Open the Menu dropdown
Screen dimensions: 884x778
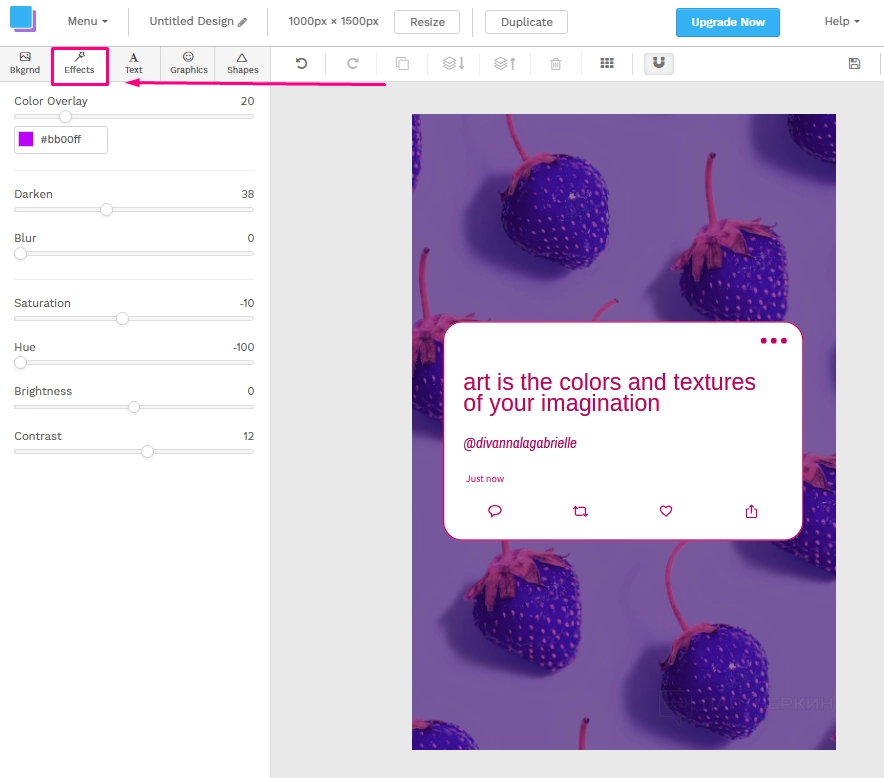(x=87, y=21)
